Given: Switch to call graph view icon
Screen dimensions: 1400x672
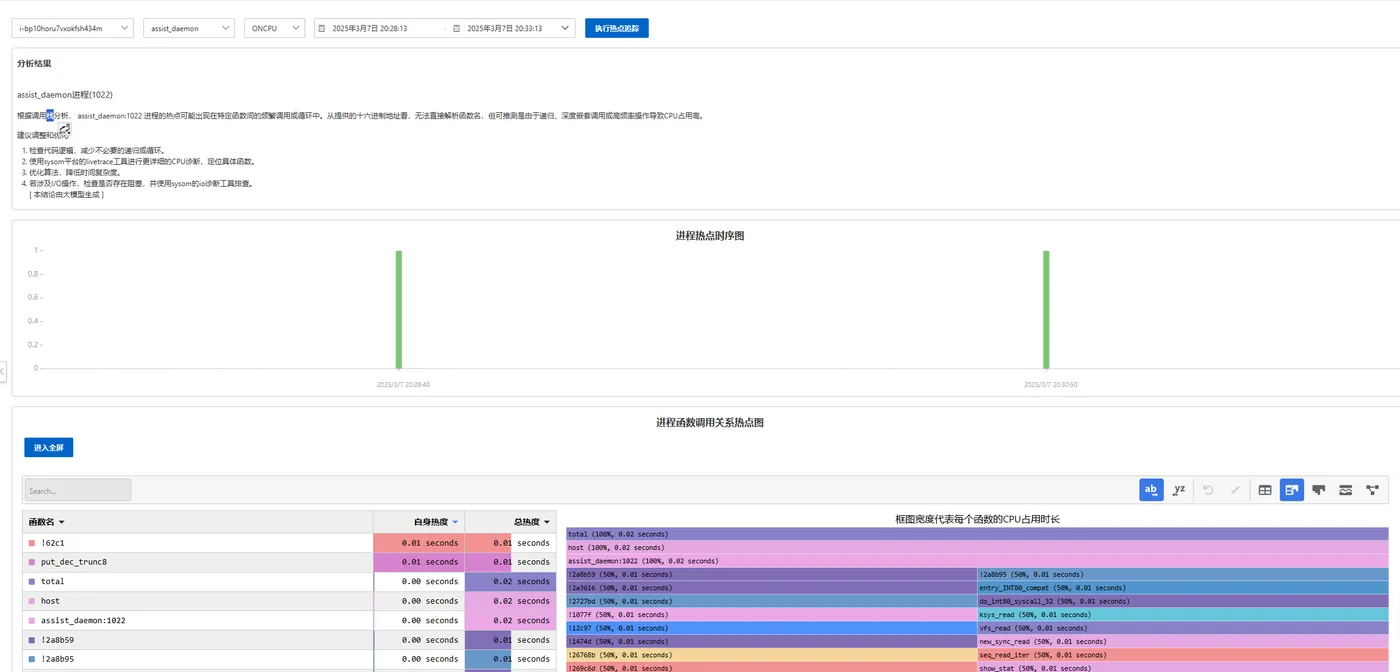Looking at the screenshot, I should click(x=1372, y=490).
